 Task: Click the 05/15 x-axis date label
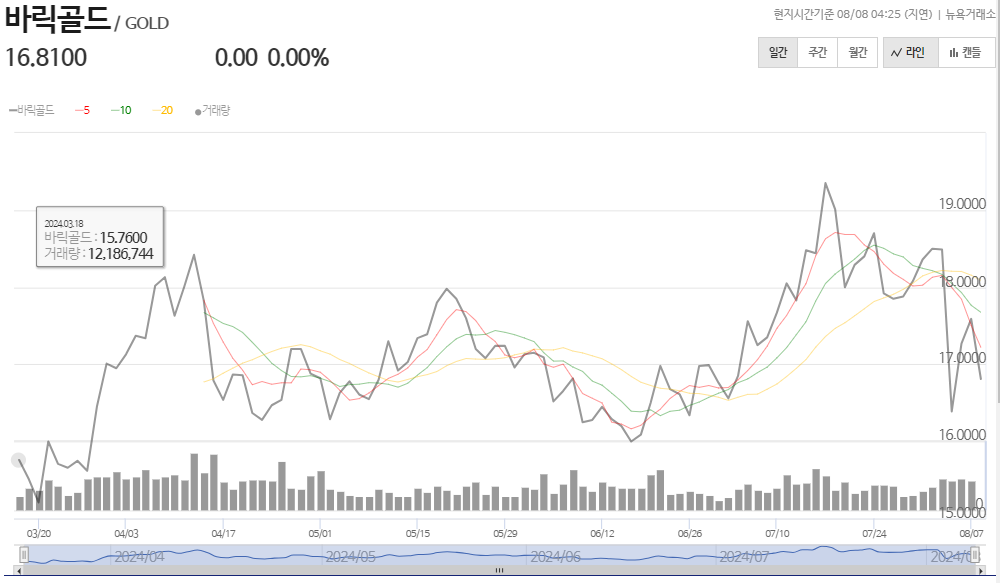(418, 533)
